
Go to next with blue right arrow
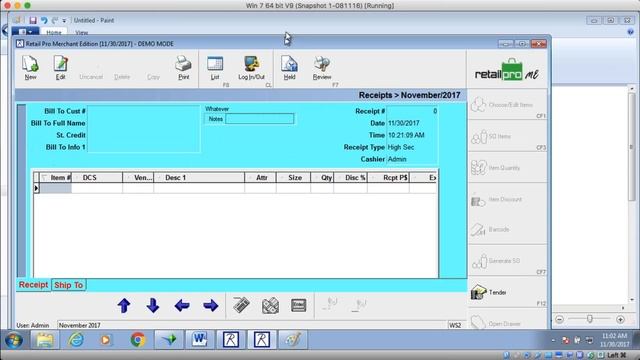tap(211, 305)
